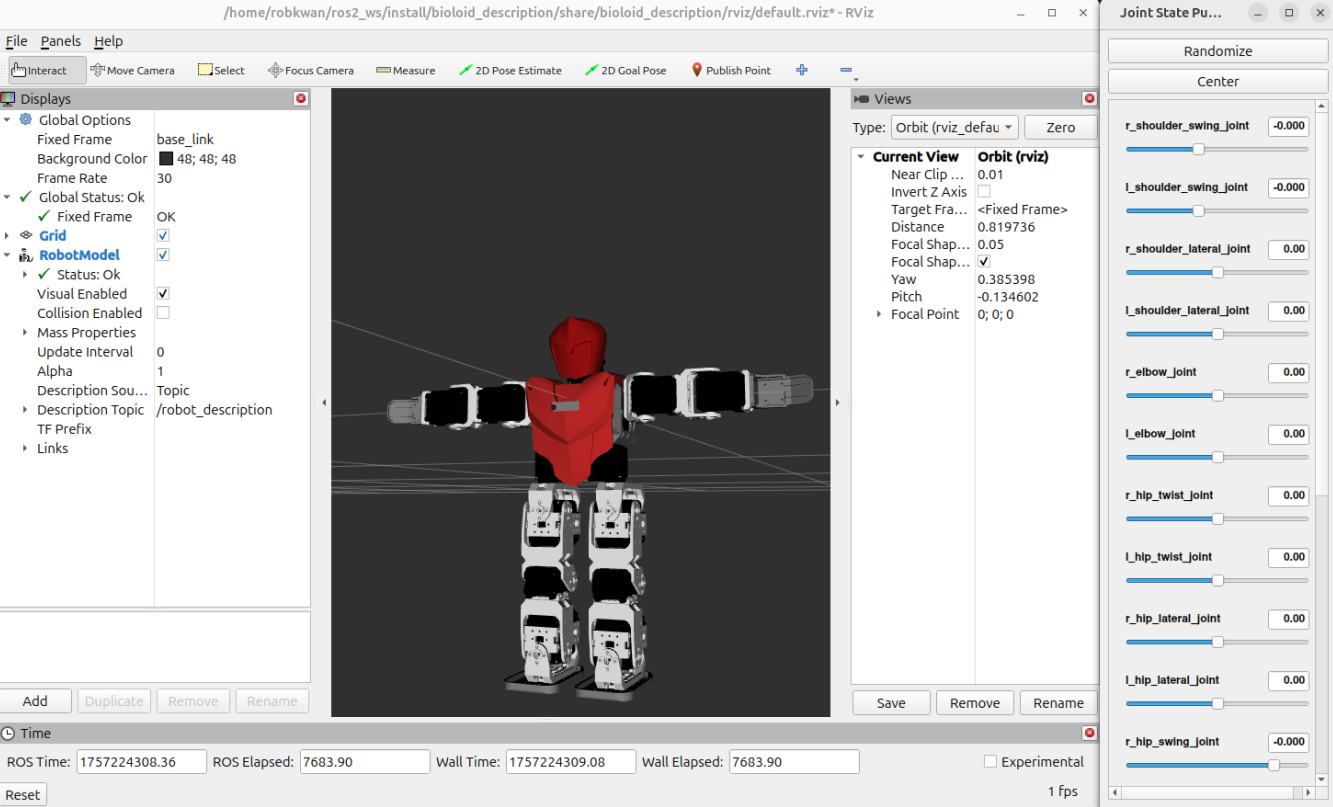Pick the Measure tool
Screen dimensions: 1333x807
pos(406,70)
